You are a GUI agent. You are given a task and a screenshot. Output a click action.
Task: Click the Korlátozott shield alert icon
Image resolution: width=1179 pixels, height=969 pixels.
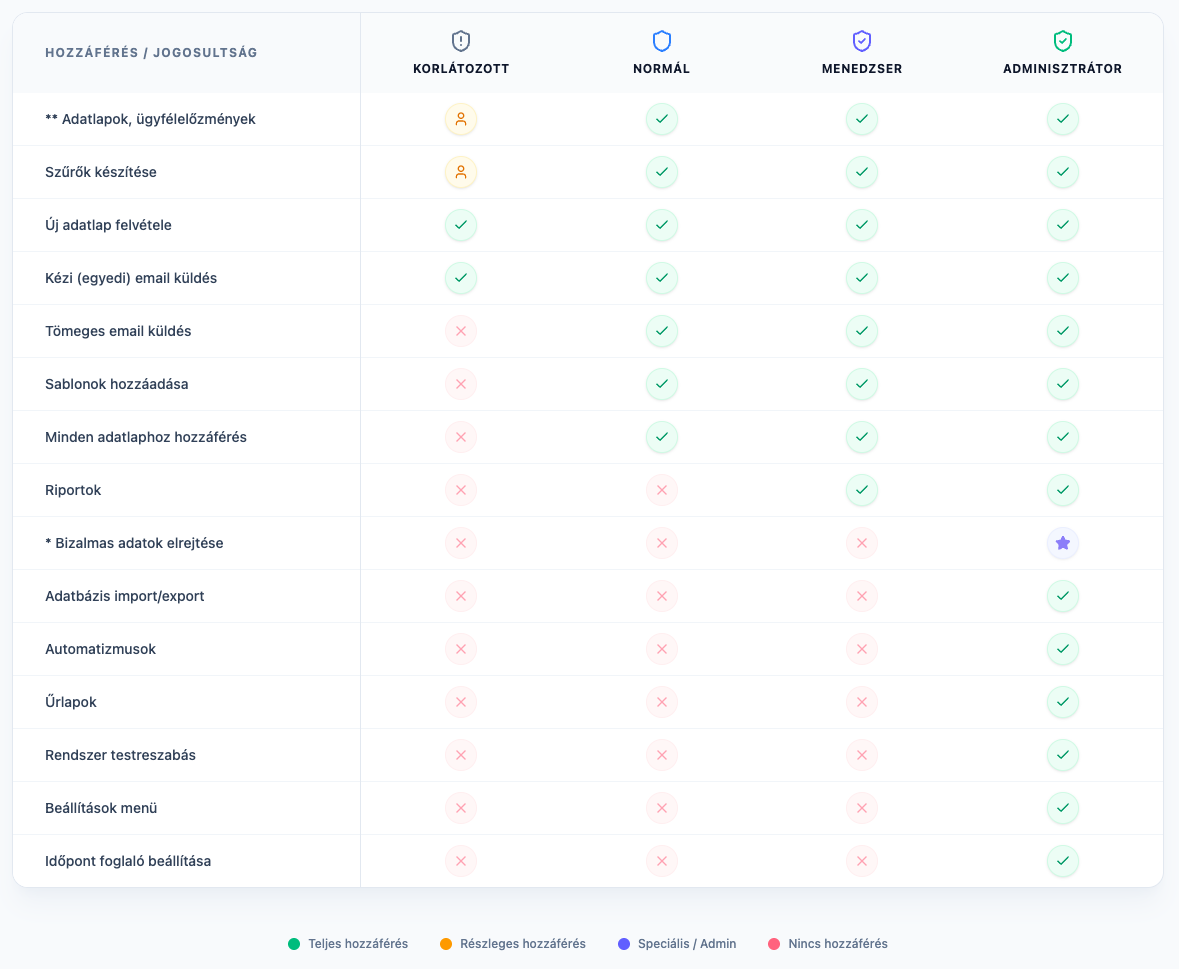pos(461,41)
